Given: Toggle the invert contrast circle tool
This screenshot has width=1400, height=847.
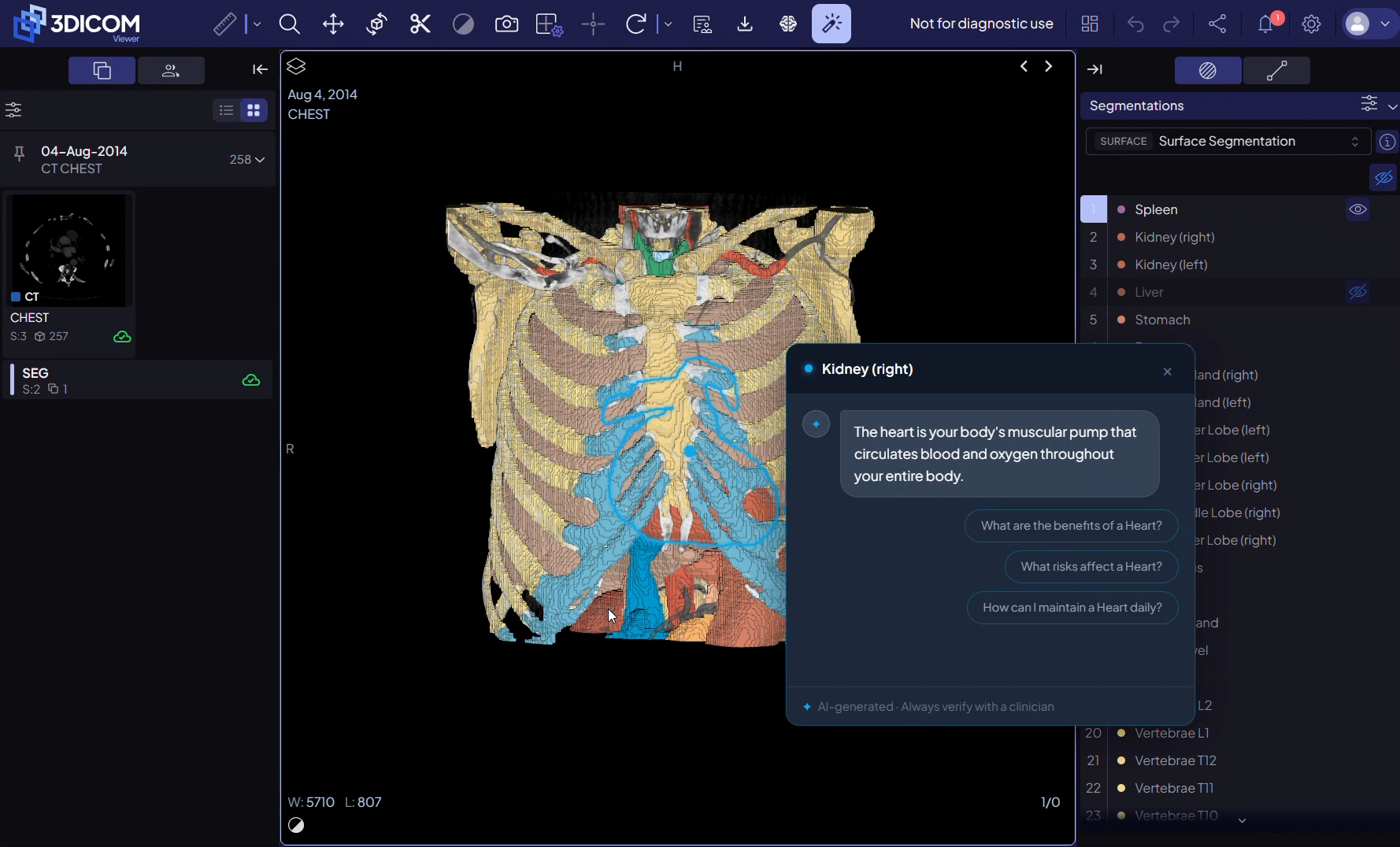Looking at the screenshot, I should pyautogui.click(x=464, y=24).
